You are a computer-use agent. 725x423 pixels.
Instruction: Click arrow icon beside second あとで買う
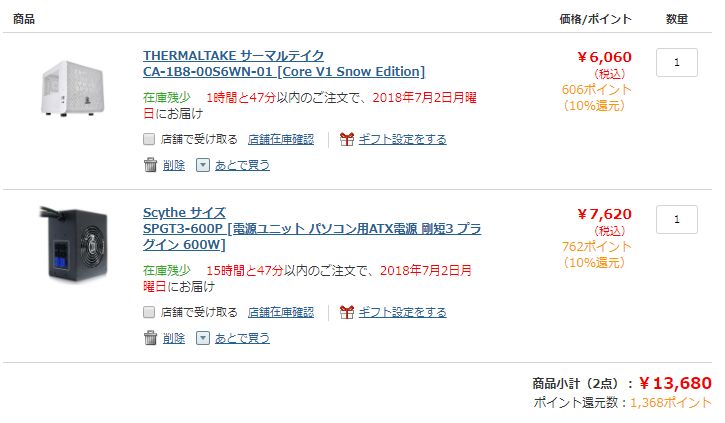203,338
